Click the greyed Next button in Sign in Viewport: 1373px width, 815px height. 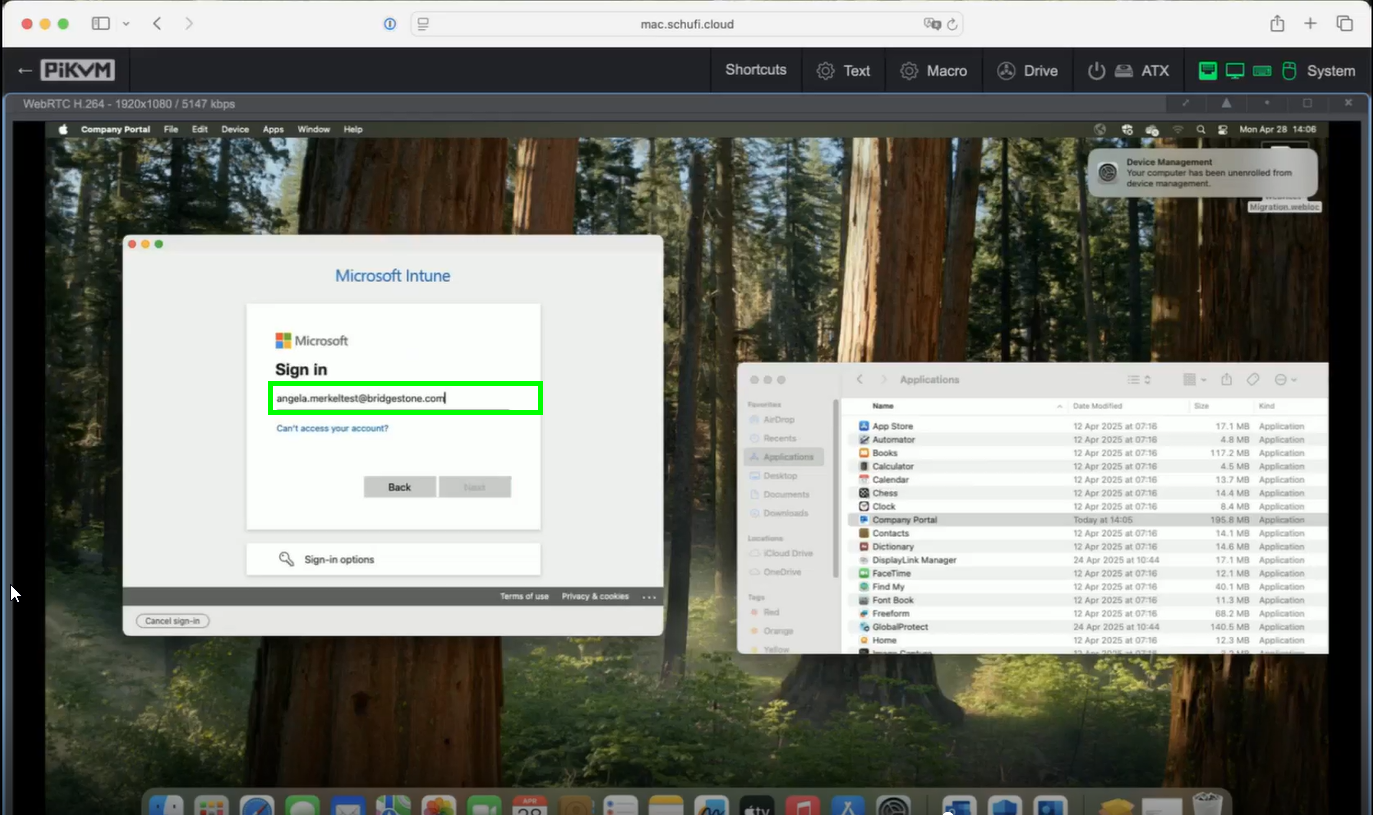point(475,487)
